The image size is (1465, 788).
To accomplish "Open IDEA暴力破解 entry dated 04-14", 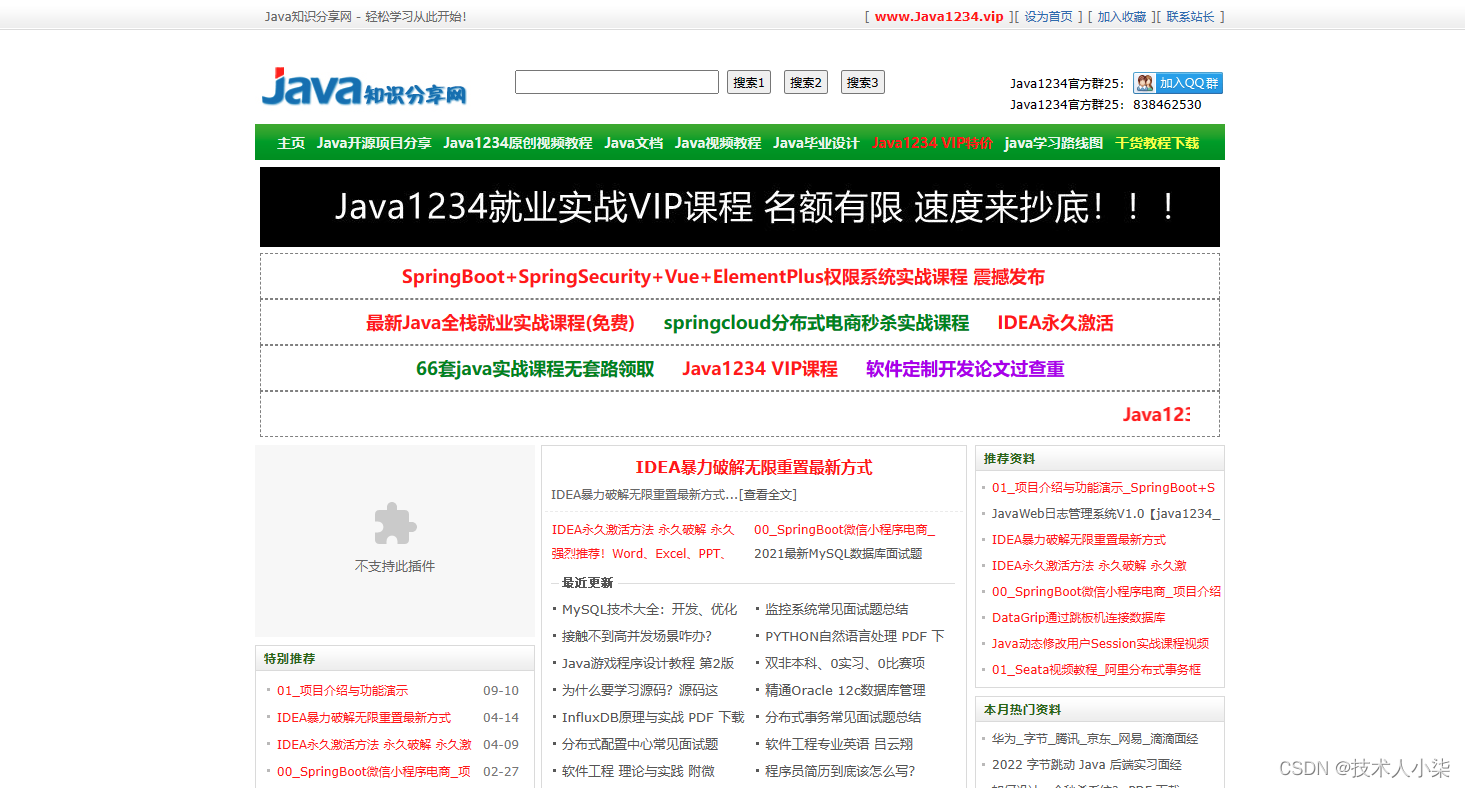I will 364,718.
